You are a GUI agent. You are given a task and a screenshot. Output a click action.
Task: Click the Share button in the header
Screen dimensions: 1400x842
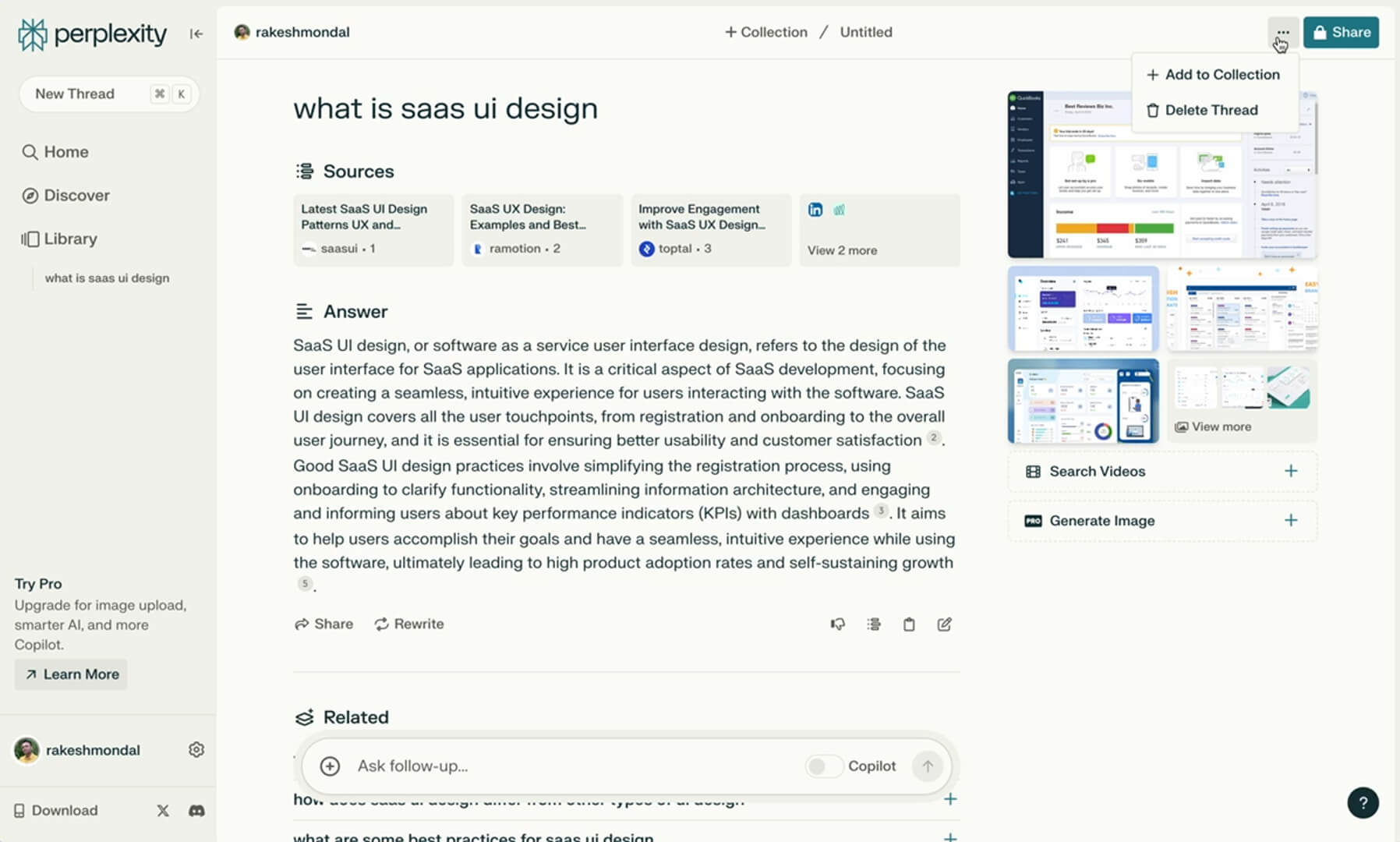[x=1341, y=32]
